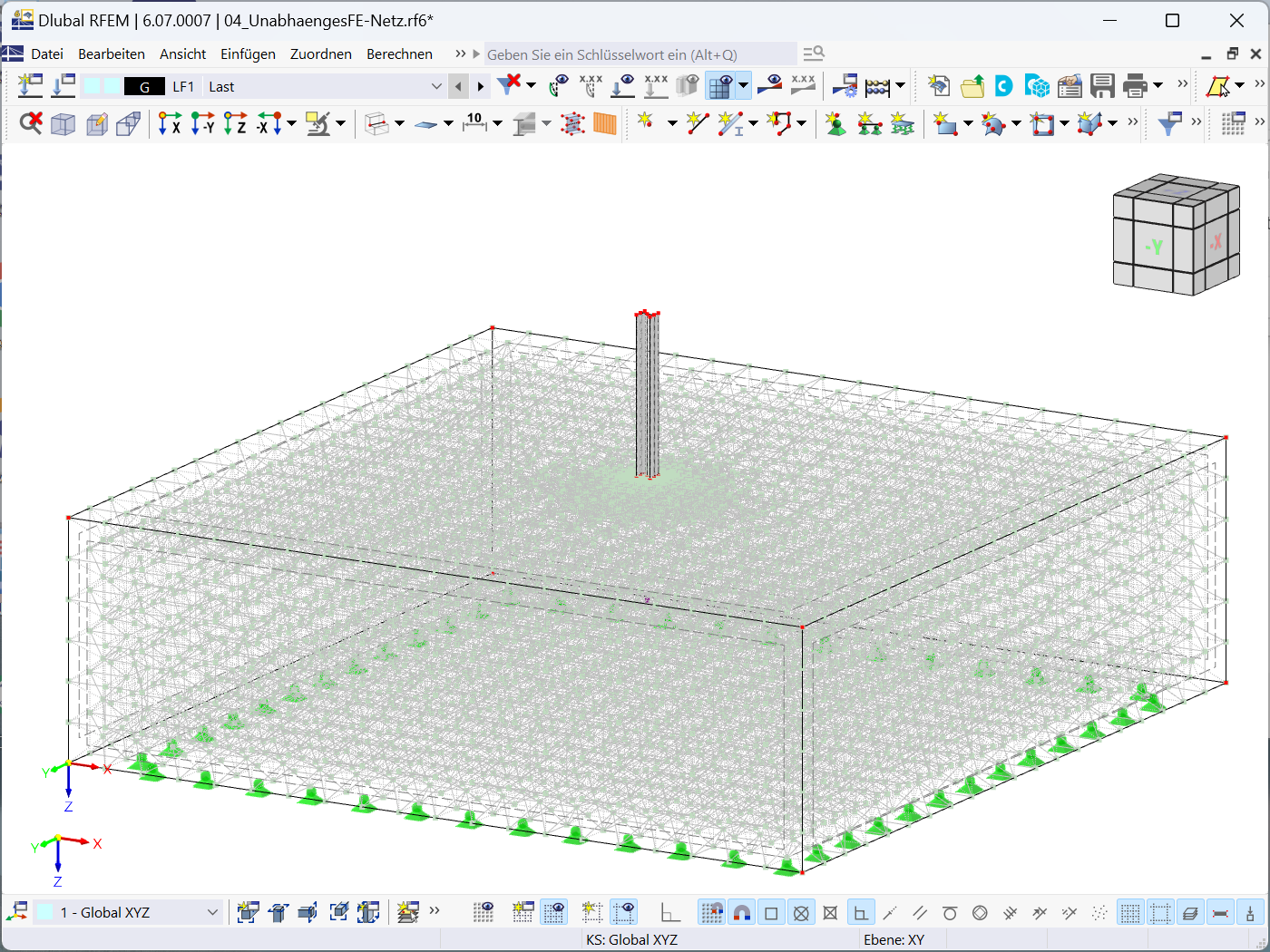Click the delete filter icon with red X
Screen dimensions: 1270x952
[510, 85]
